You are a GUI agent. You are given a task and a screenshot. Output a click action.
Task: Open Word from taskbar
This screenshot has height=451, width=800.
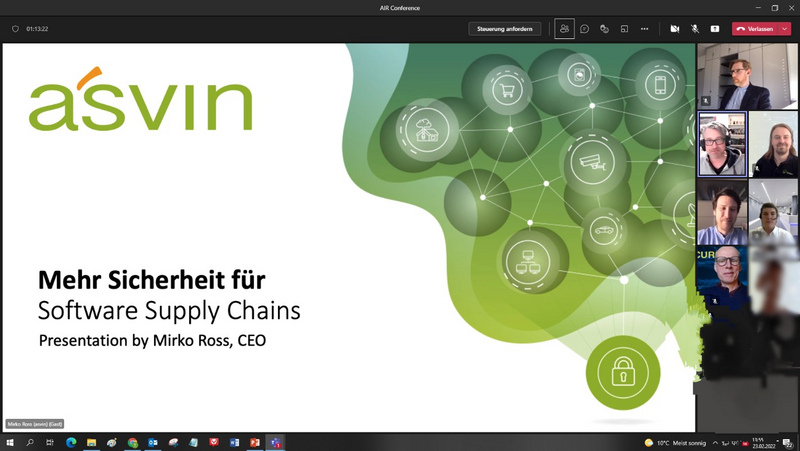[234, 442]
